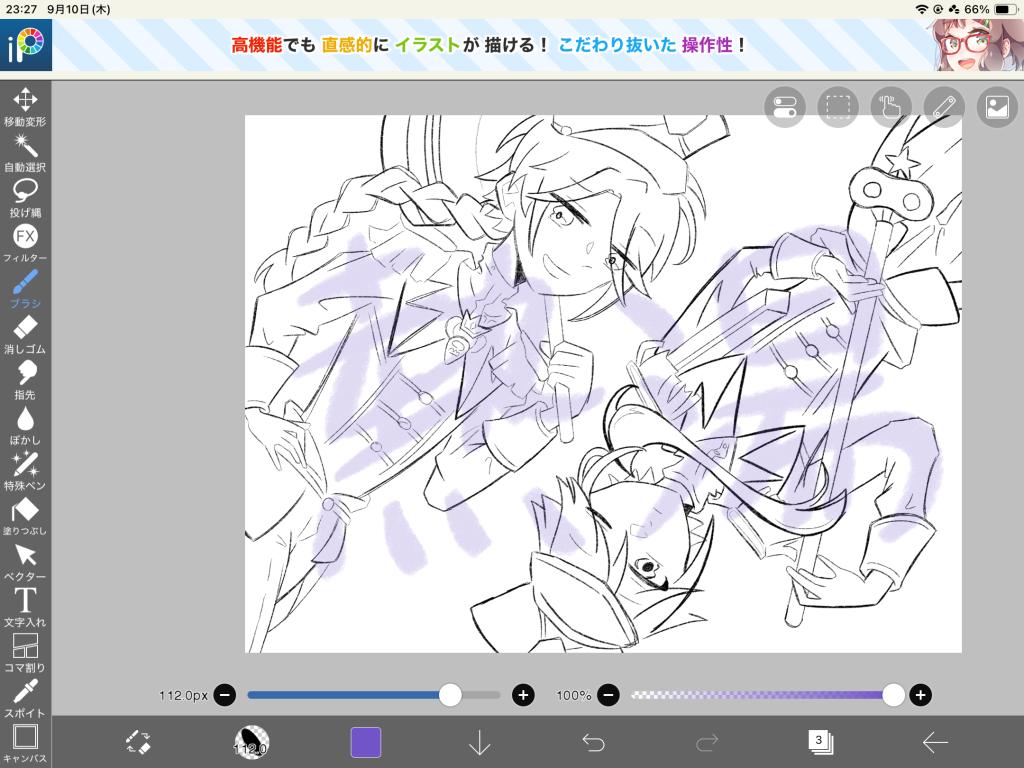
Task: Toggle the stabilizer switch icon at top
Action: pos(784,107)
